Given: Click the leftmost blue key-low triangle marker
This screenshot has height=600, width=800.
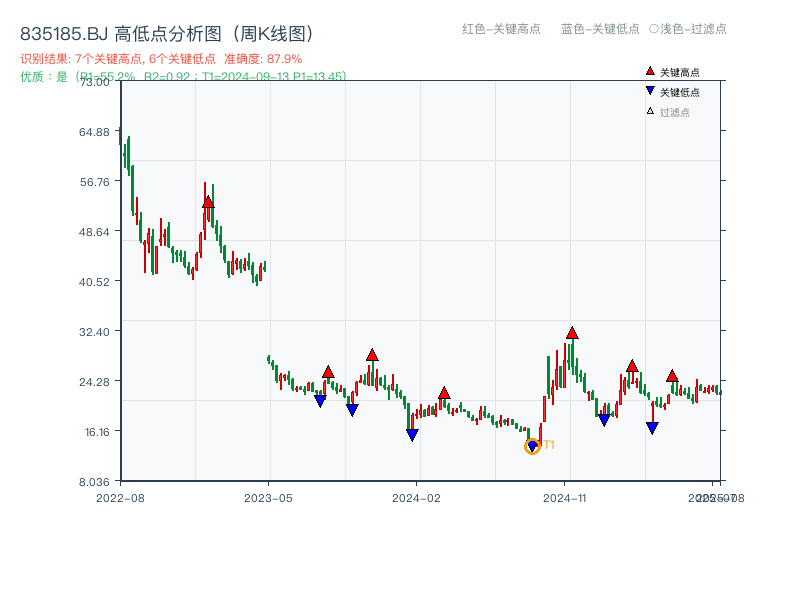Looking at the screenshot, I should click(x=320, y=400).
